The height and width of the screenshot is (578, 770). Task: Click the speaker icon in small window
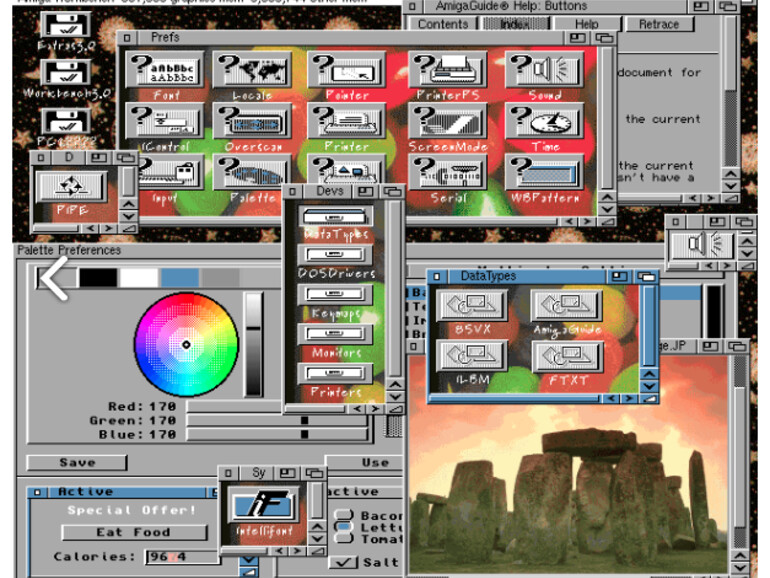[x=701, y=245]
